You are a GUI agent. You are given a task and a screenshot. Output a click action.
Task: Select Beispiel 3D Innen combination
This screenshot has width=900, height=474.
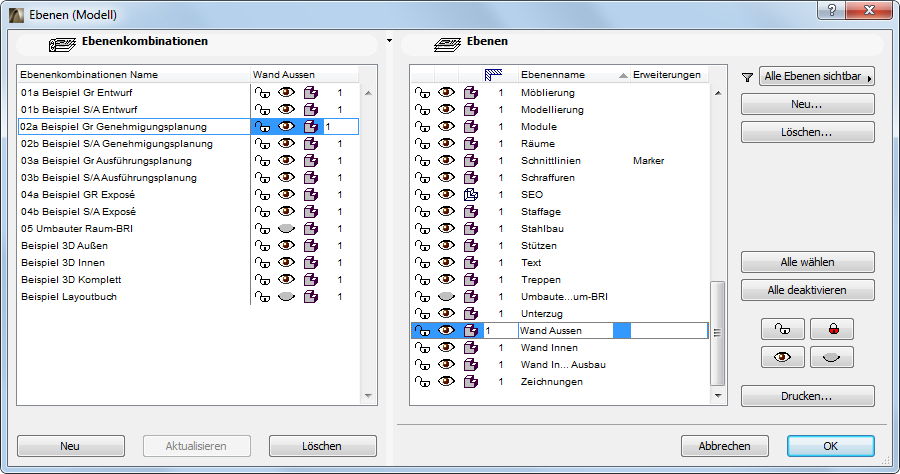[63, 263]
